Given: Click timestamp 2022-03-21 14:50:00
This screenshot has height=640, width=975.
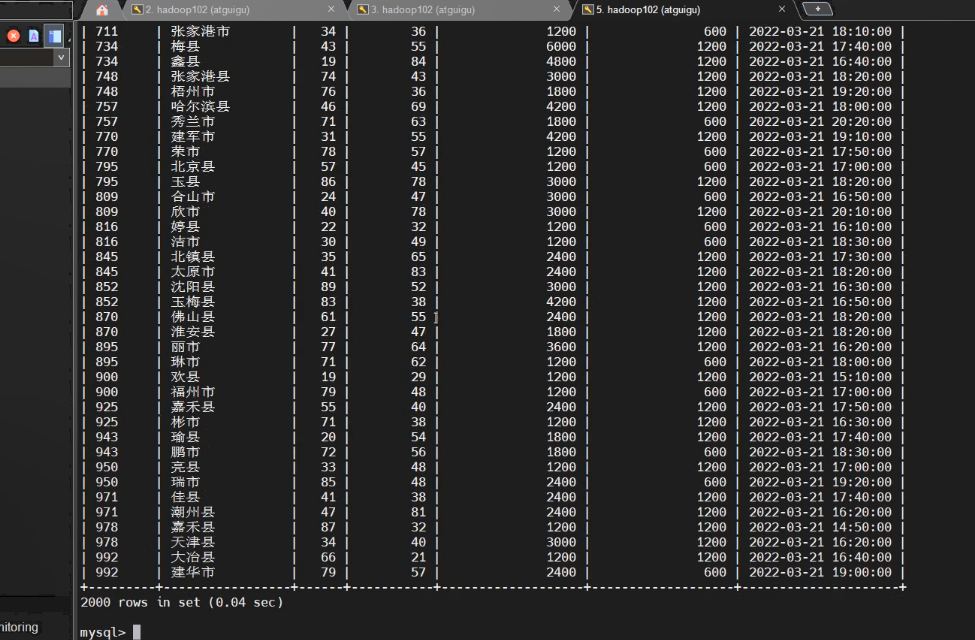Looking at the screenshot, I should pyautogui.click(x=820, y=527).
